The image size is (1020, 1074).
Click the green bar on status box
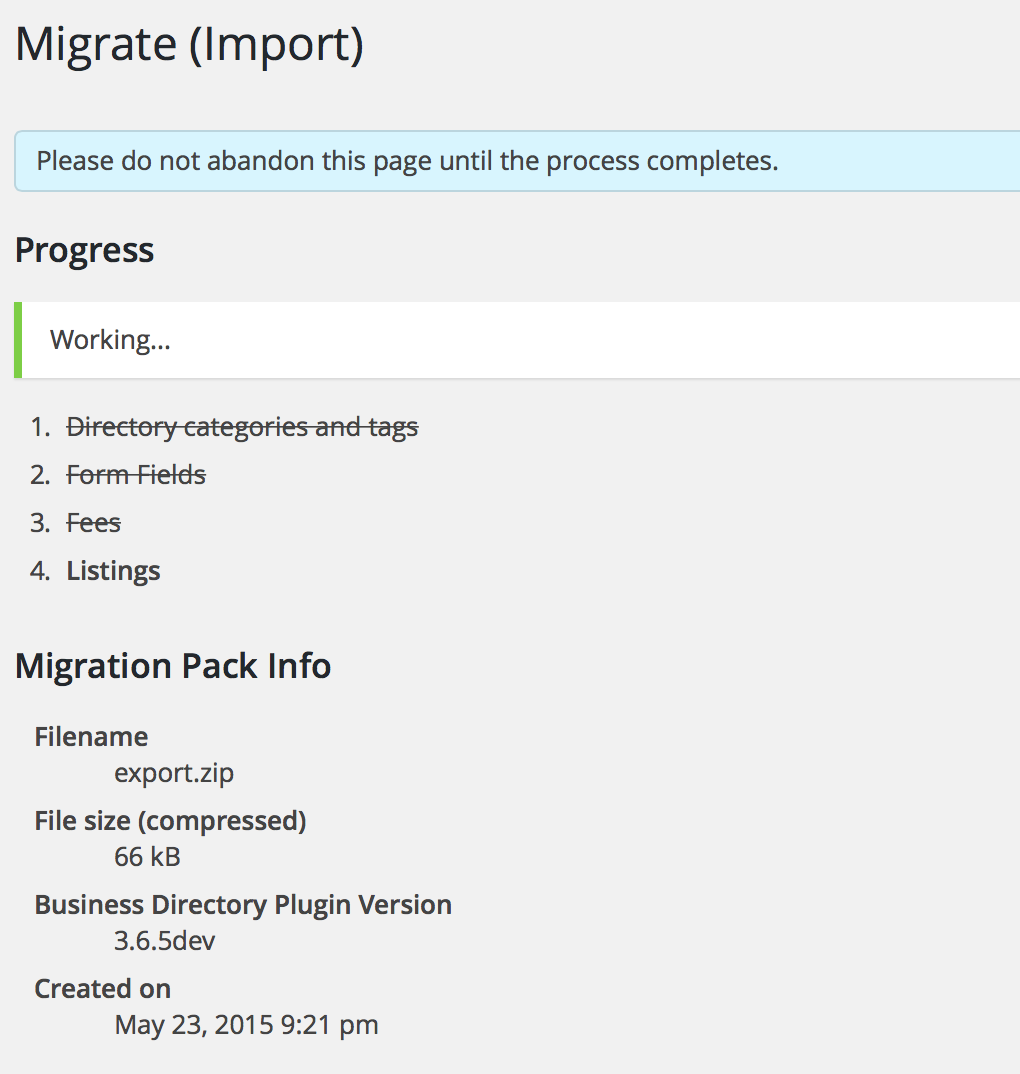[18, 340]
